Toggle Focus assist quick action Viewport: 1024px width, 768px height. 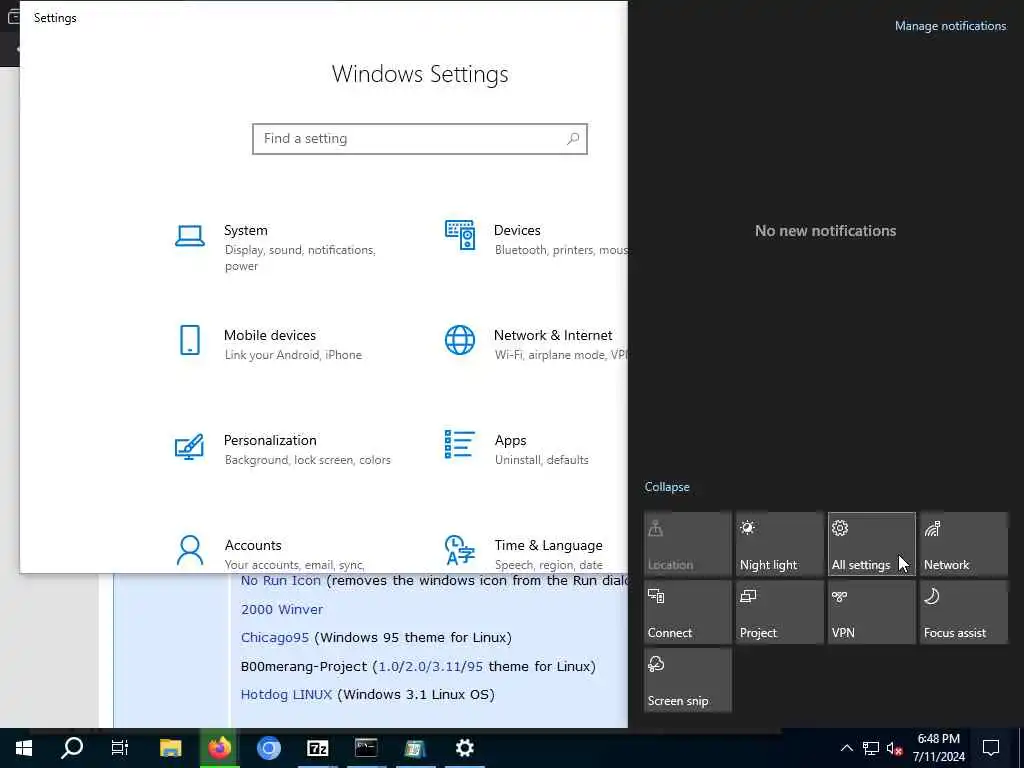(x=963, y=612)
